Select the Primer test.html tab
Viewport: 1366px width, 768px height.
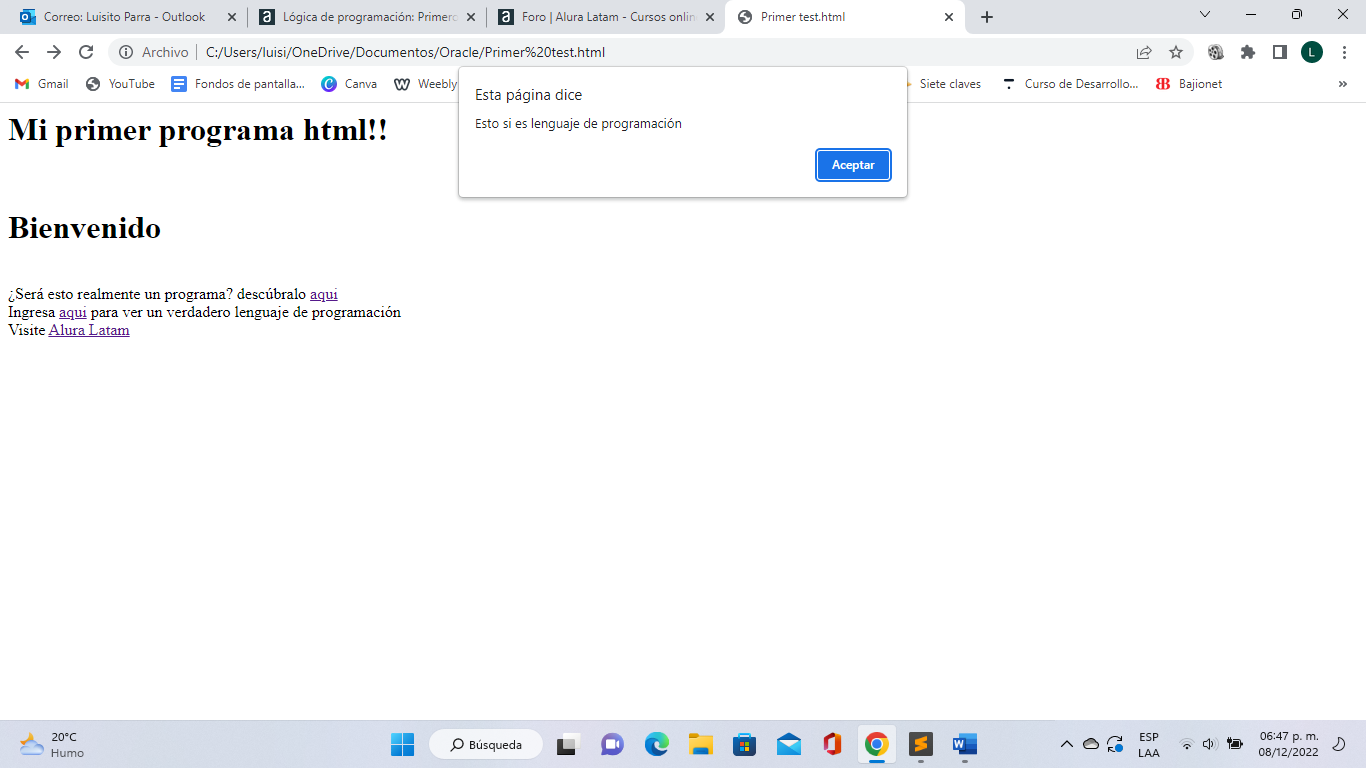coord(845,17)
